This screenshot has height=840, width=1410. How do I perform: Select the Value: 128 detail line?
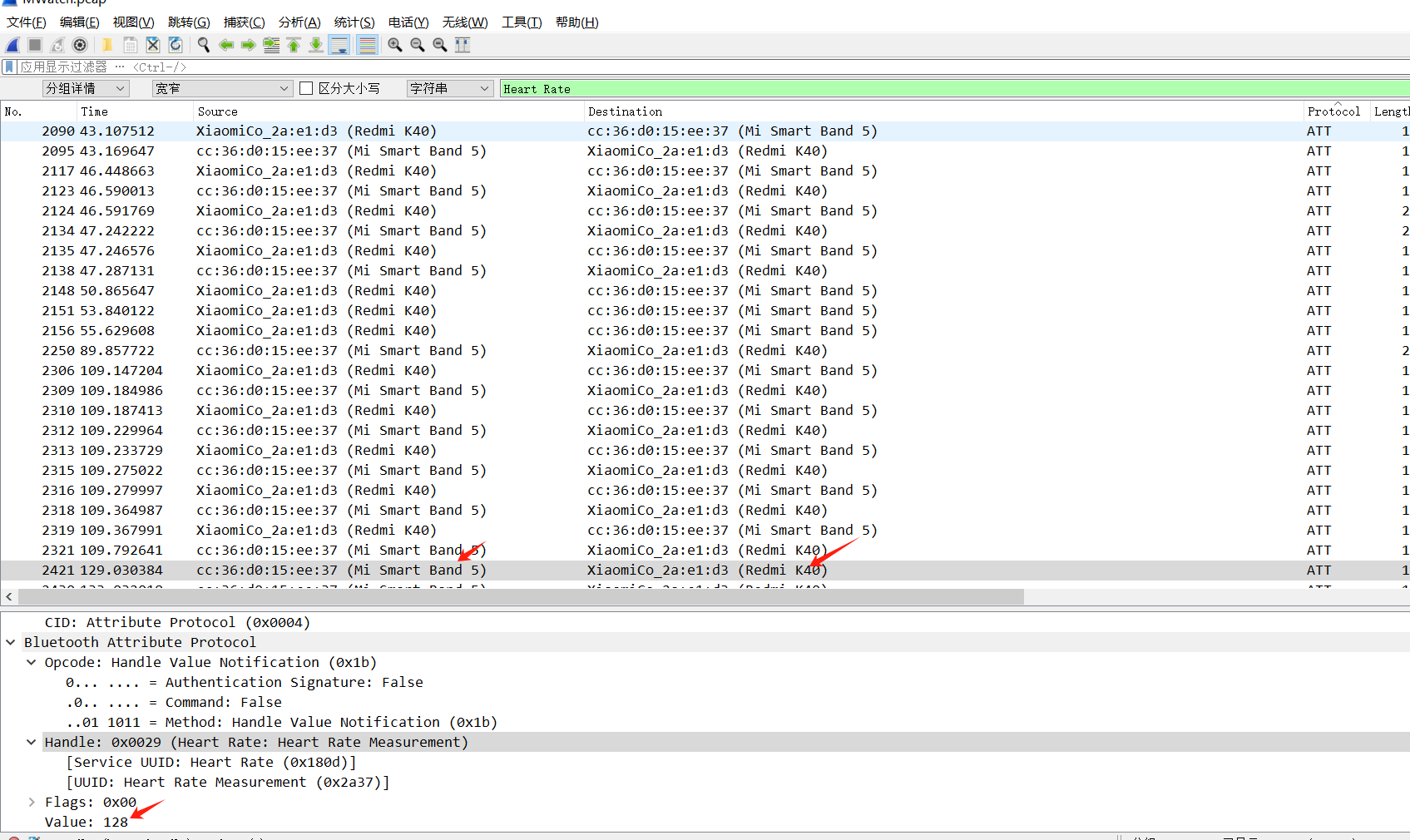87,822
